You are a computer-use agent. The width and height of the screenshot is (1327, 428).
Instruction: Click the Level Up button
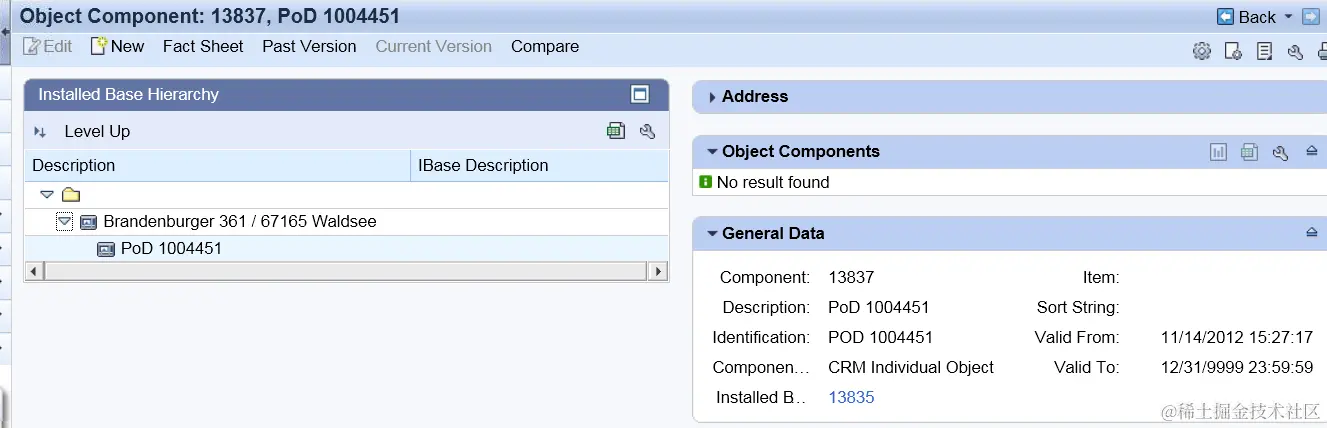[97, 131]
